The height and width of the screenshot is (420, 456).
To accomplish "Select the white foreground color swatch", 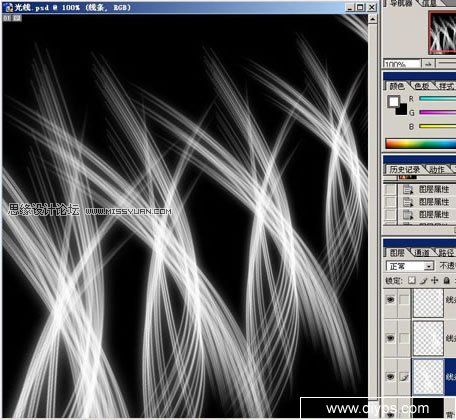I will point(394,102).
